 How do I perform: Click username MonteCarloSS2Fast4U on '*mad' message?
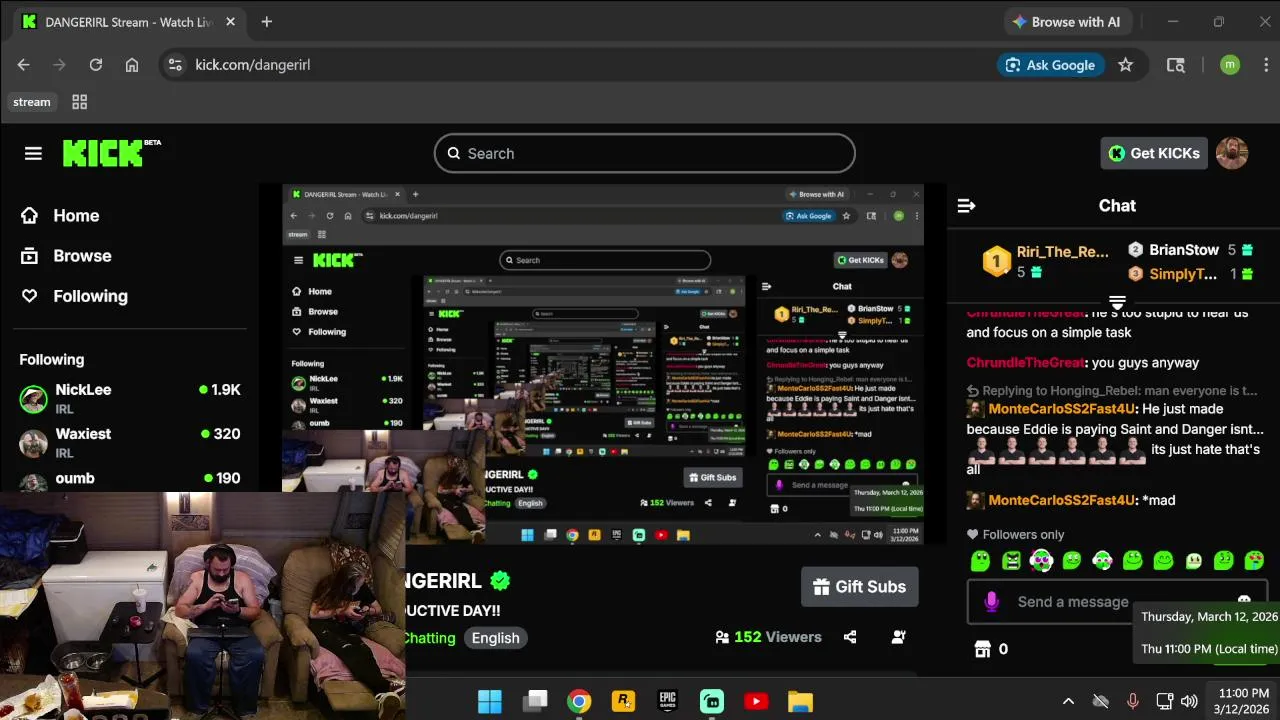[1062, 500]
